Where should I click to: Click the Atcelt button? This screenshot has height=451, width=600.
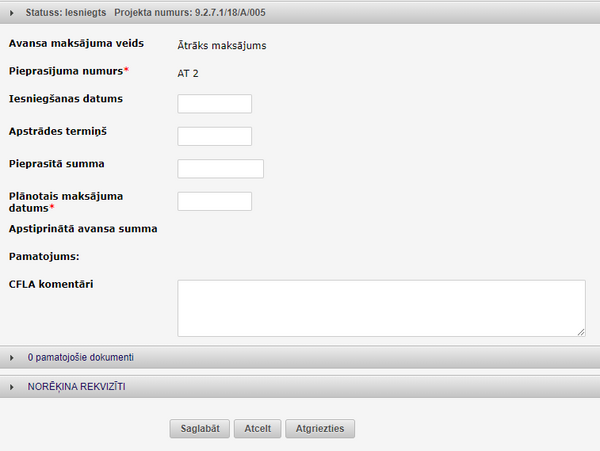click(x=258, y=428)
